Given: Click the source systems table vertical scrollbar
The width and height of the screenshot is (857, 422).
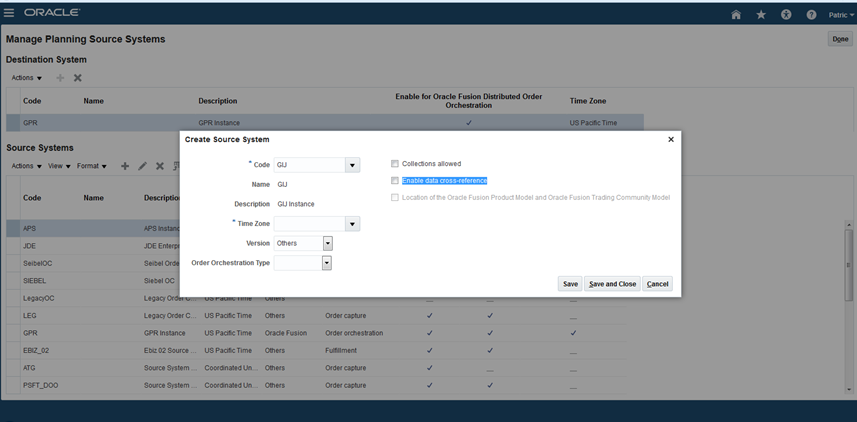Looking at the screenshot, I should pos(848,265).
